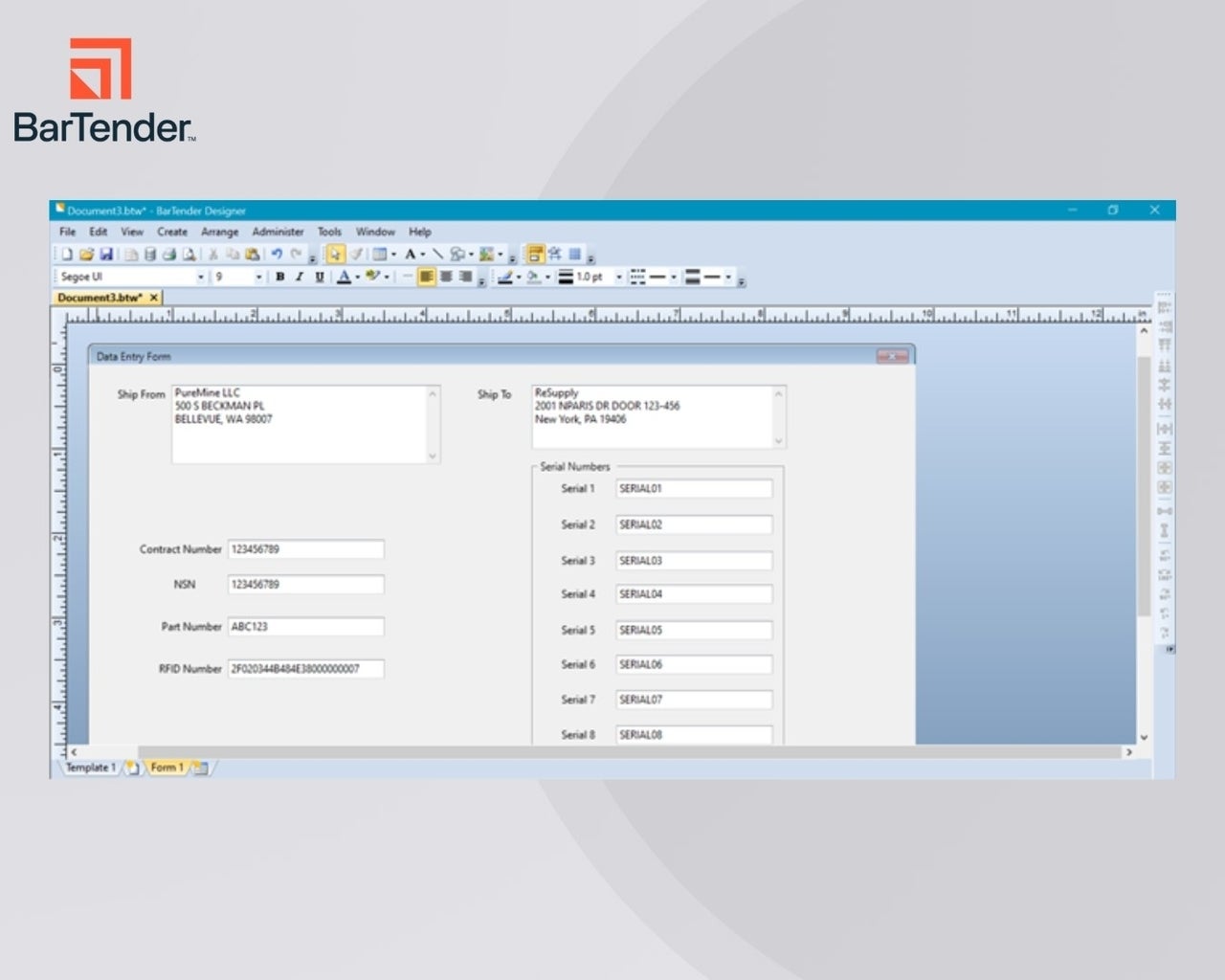Click the Save document icon
Screen dimensions: 1225x980
(106, 255)
